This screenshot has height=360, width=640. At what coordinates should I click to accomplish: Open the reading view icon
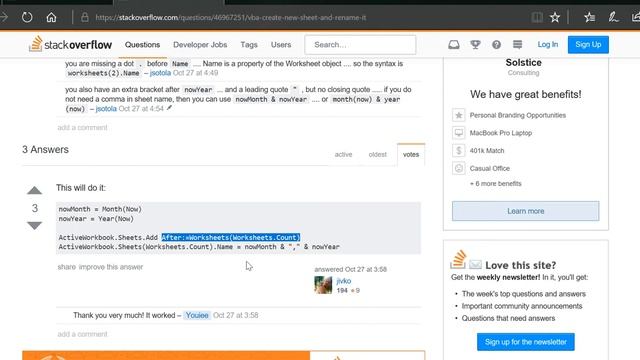click(537, 17)
